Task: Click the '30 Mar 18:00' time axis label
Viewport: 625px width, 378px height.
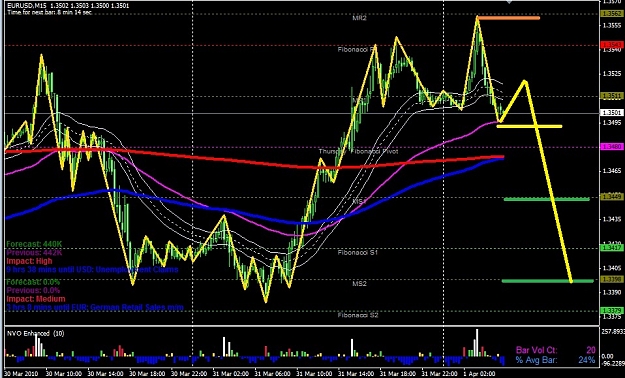Action: click(x=148, y=374)
